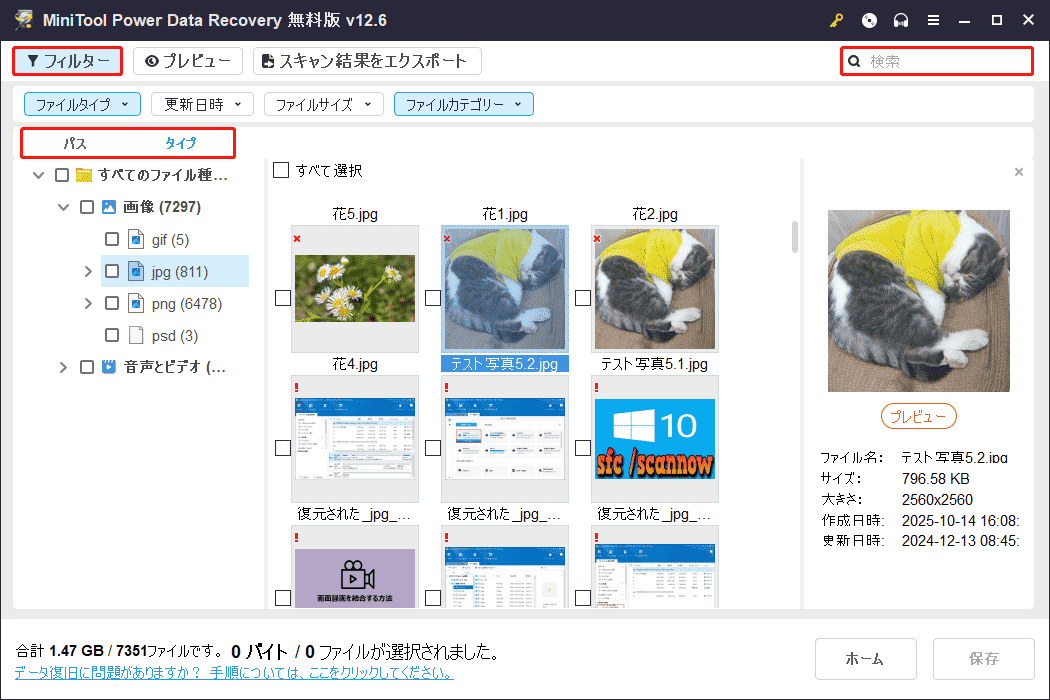This screenshot has width=1050, height=700.
Task: Click the search magnifier icon
Action: (853, 61)
